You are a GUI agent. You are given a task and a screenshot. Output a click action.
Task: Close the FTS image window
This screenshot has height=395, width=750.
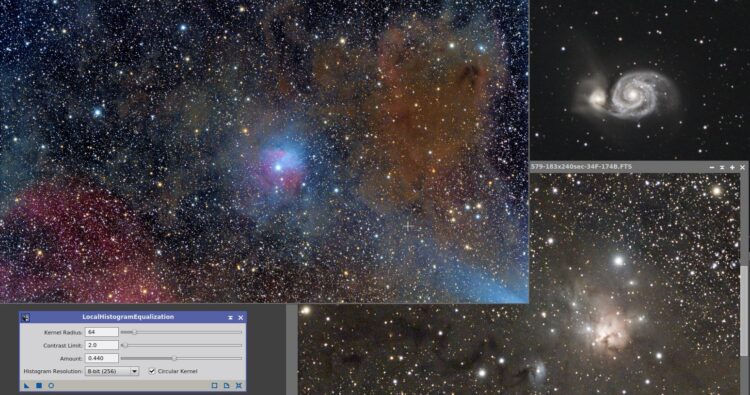(x=742, y=167)
